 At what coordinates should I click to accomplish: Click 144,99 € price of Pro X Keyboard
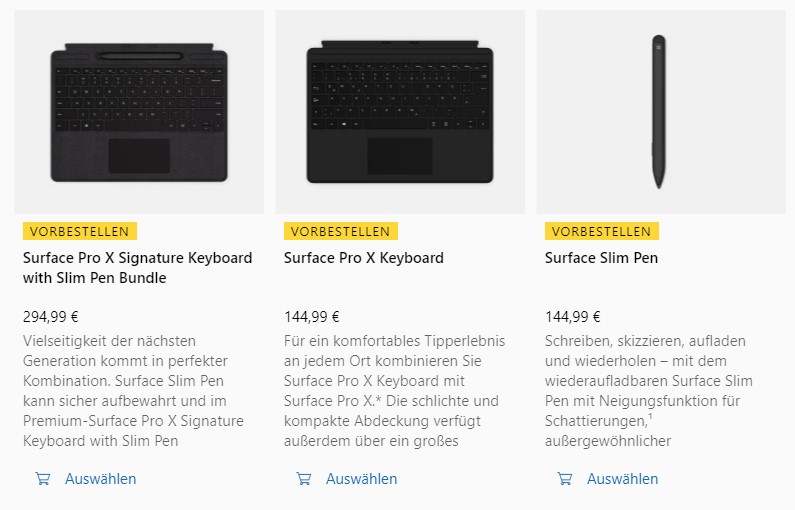click(312, 317)
